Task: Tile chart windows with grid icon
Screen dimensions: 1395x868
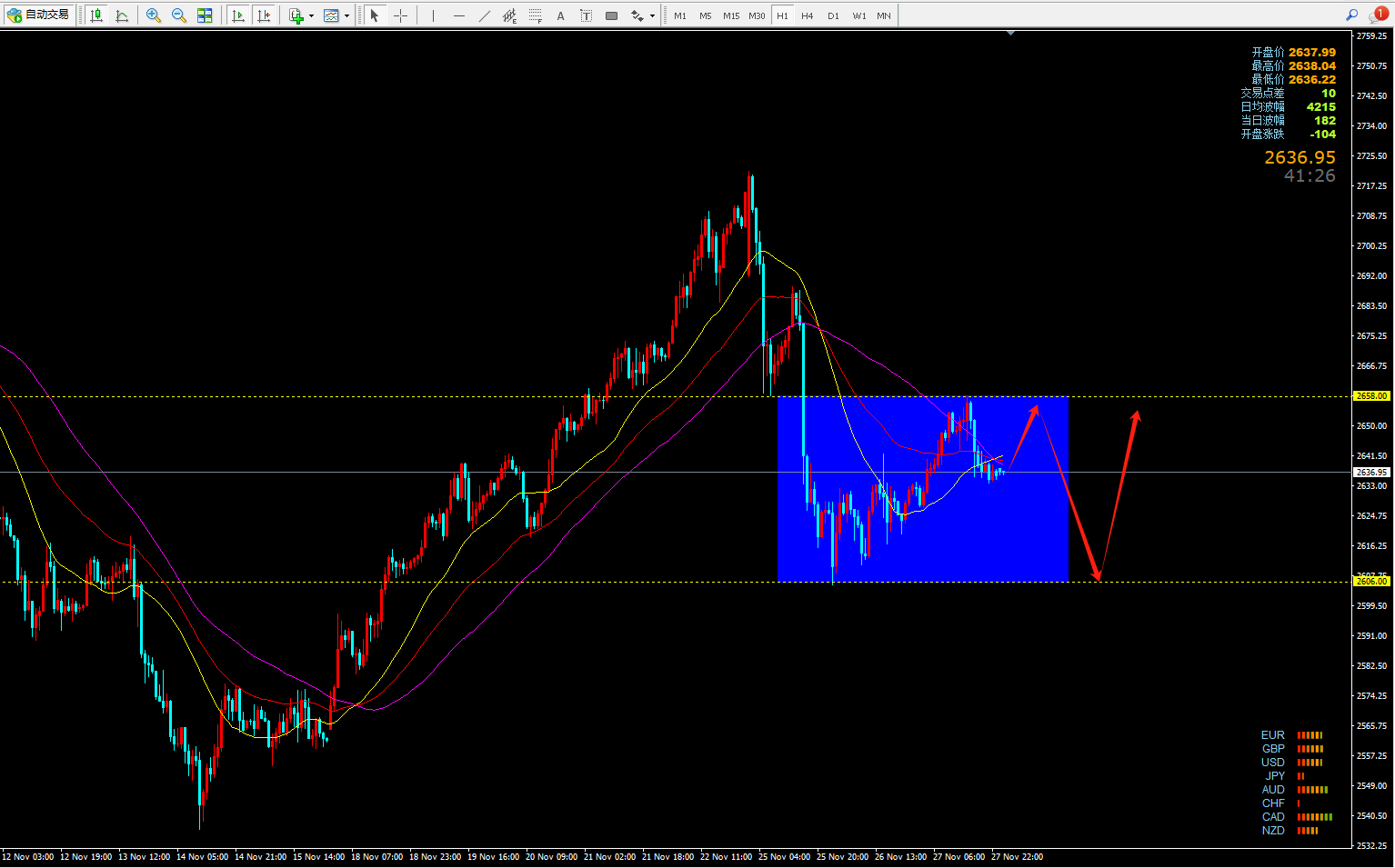Action: point(205,15)
